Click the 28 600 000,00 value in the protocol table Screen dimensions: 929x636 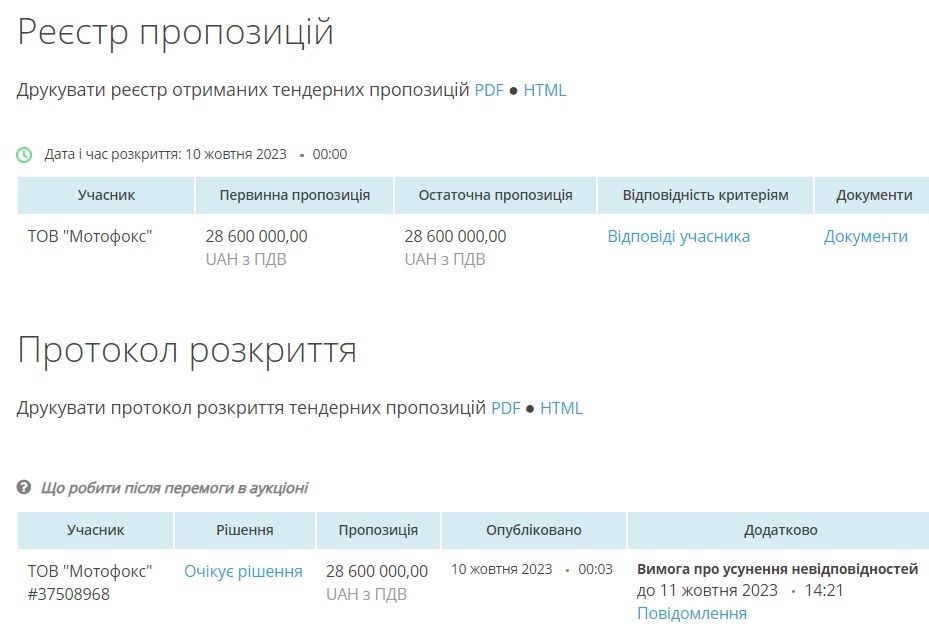tap(377, 571)
